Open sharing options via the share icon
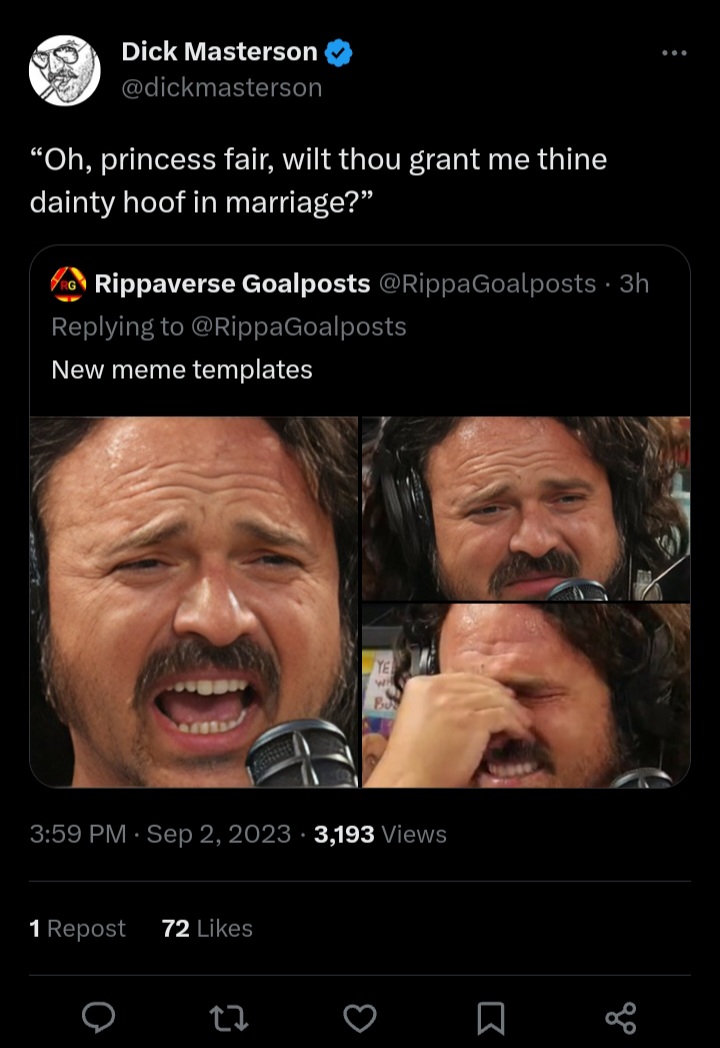 point(622,1018)
